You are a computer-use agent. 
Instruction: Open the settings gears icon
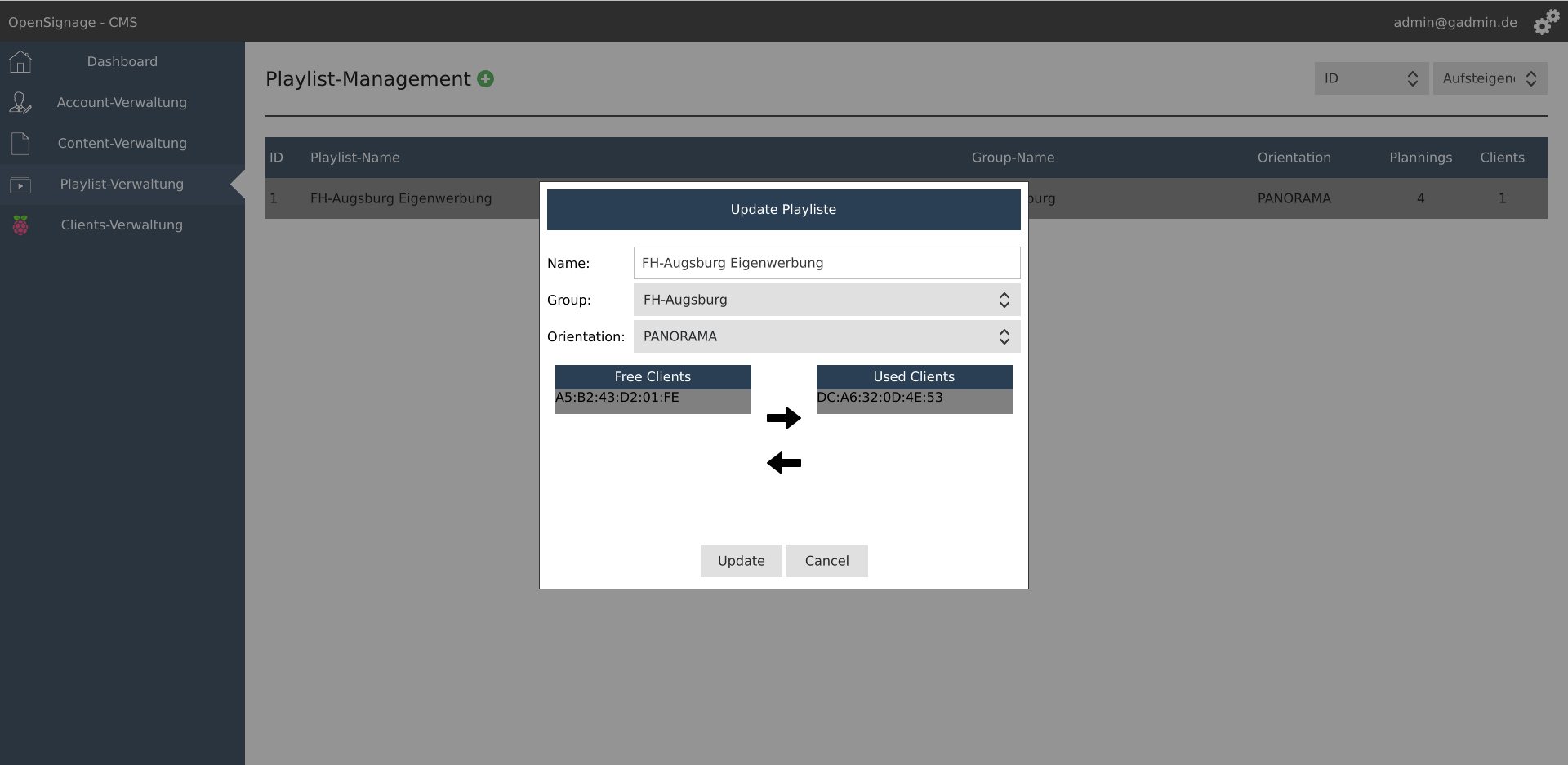click(1545, 22)
